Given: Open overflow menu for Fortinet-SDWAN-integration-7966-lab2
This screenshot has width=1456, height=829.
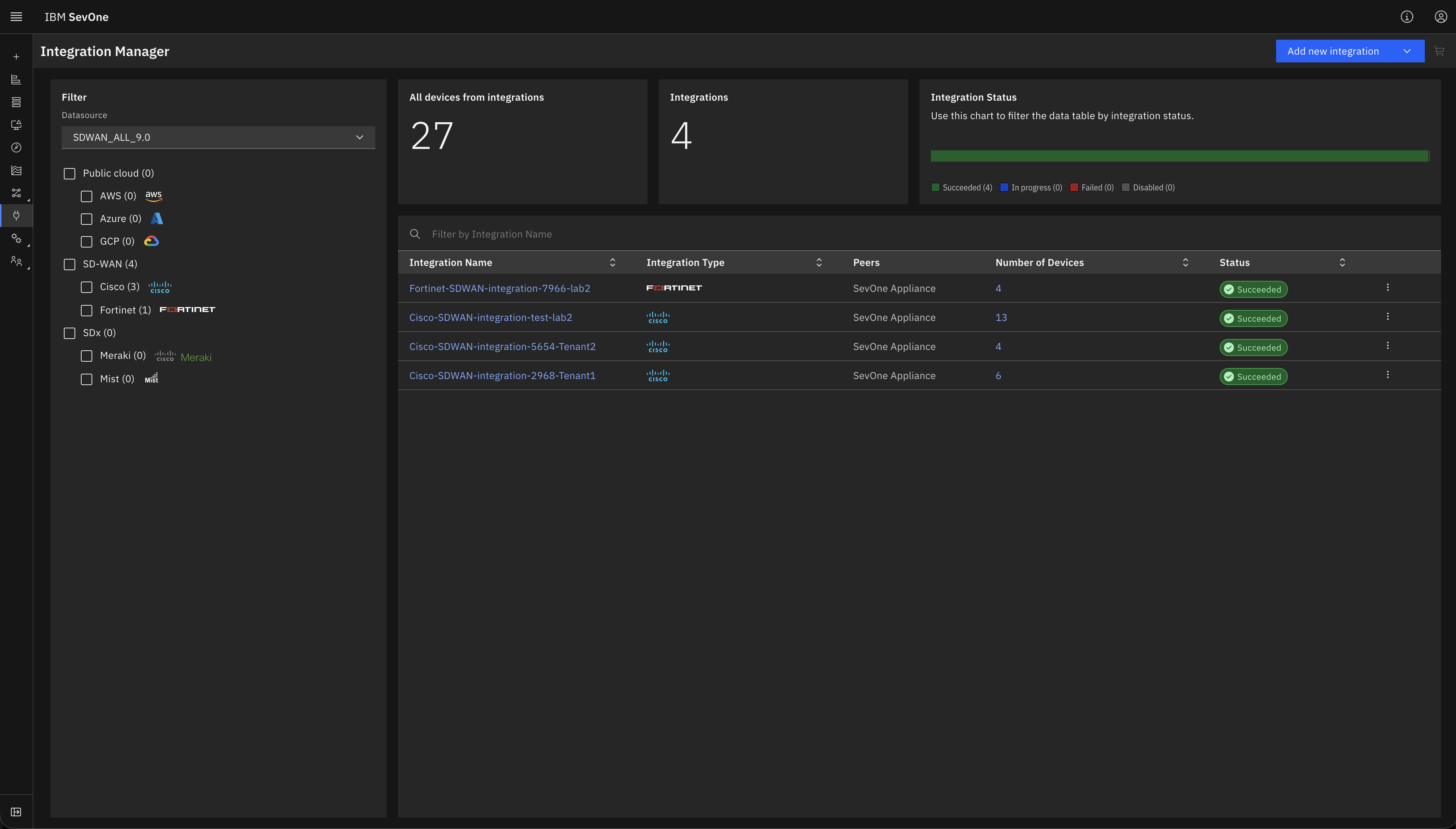Looking at the screenshot, I should (x=1388, y=288).
